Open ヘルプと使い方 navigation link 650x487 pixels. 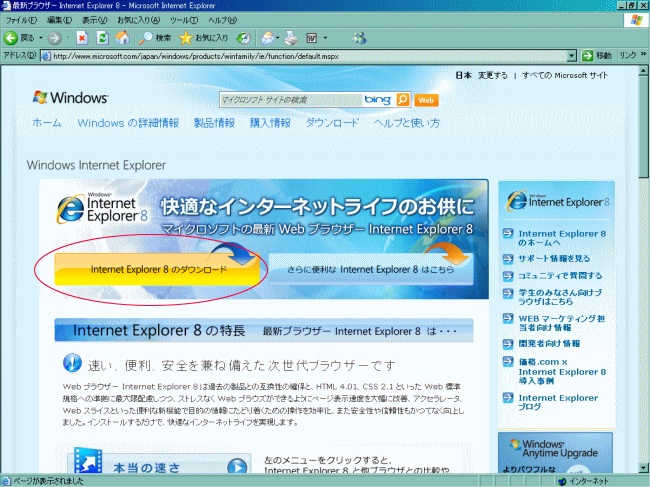pyautogui.click(x=407, y=123)
